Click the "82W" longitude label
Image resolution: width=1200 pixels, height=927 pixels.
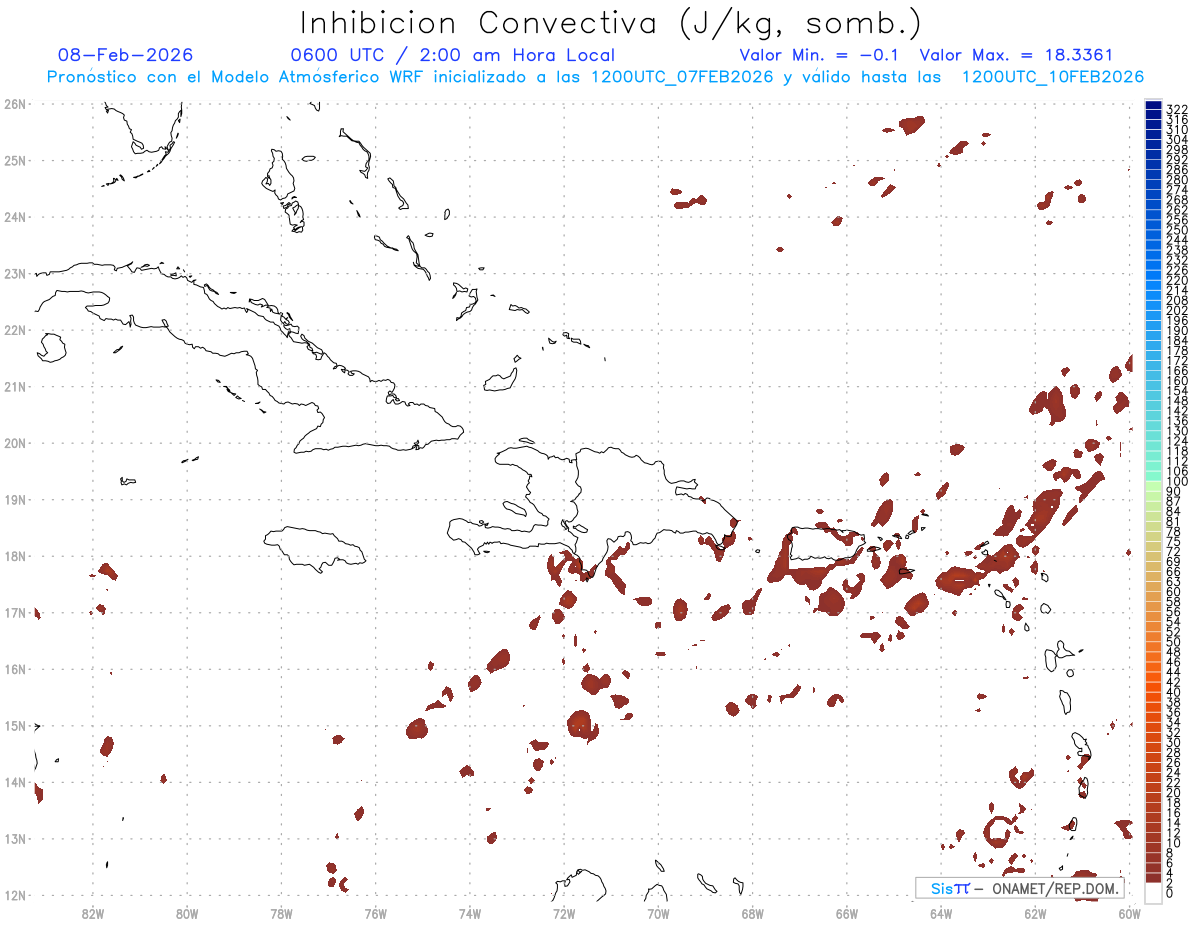pyautogui.click(x=93, y=913)
